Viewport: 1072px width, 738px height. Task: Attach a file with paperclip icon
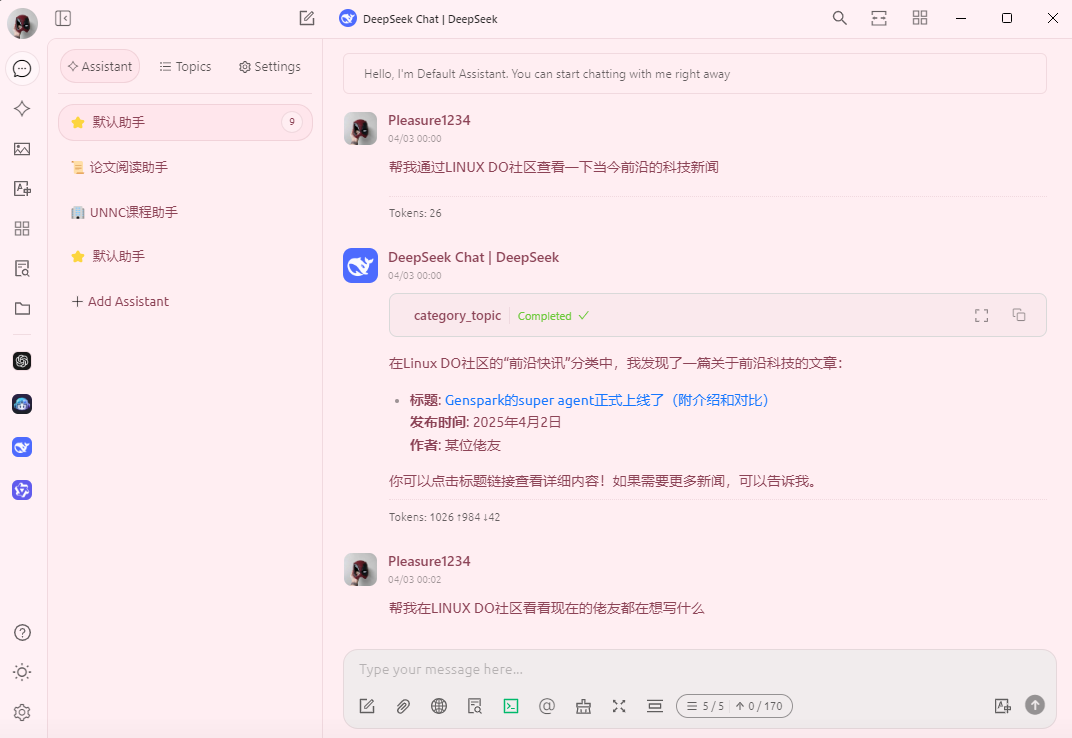pyautogui.click(x=403, y=706)
